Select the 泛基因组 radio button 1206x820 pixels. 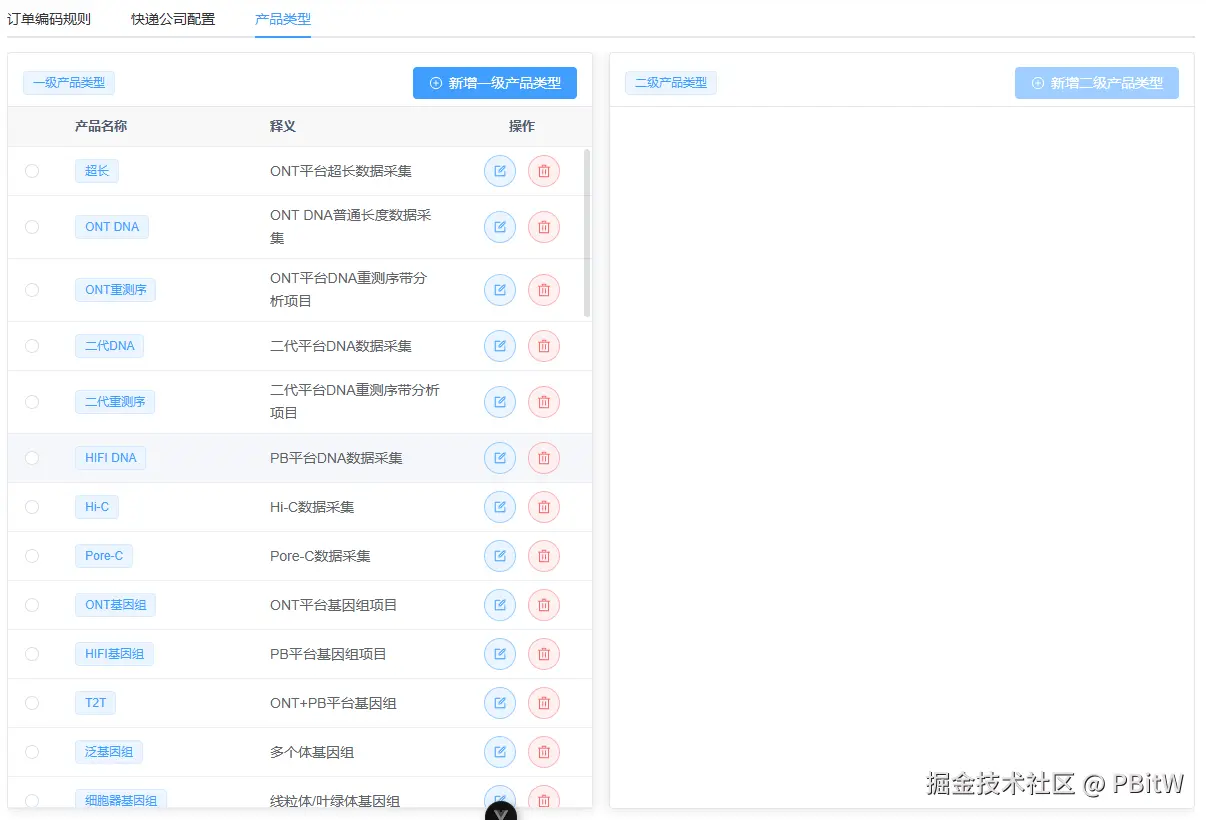(x=32, y=752)
